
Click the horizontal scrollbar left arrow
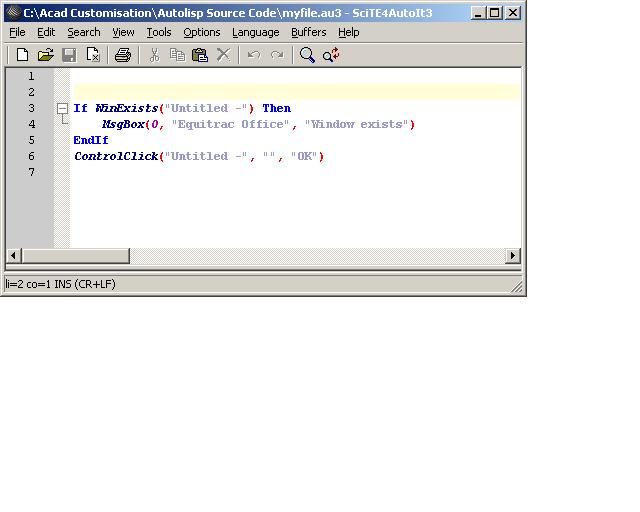click(14, 256)
